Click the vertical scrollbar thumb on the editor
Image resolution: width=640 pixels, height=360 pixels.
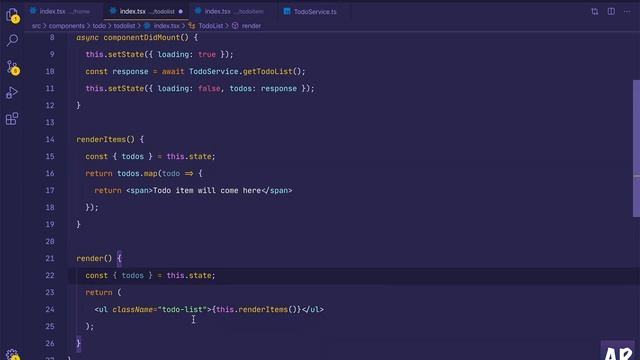[x=636, y=148]
